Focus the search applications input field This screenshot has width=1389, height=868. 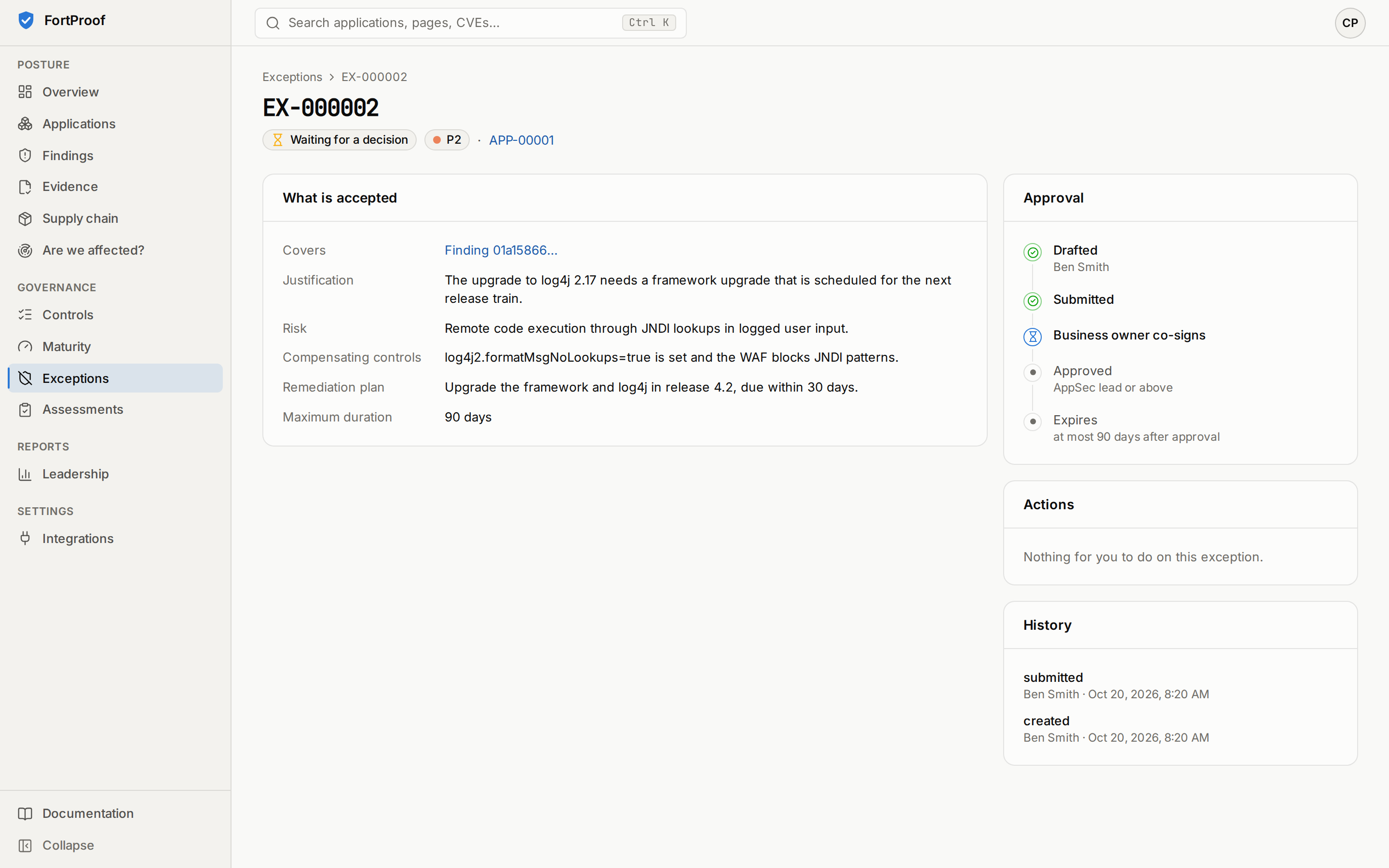click(x=471, y=23)
